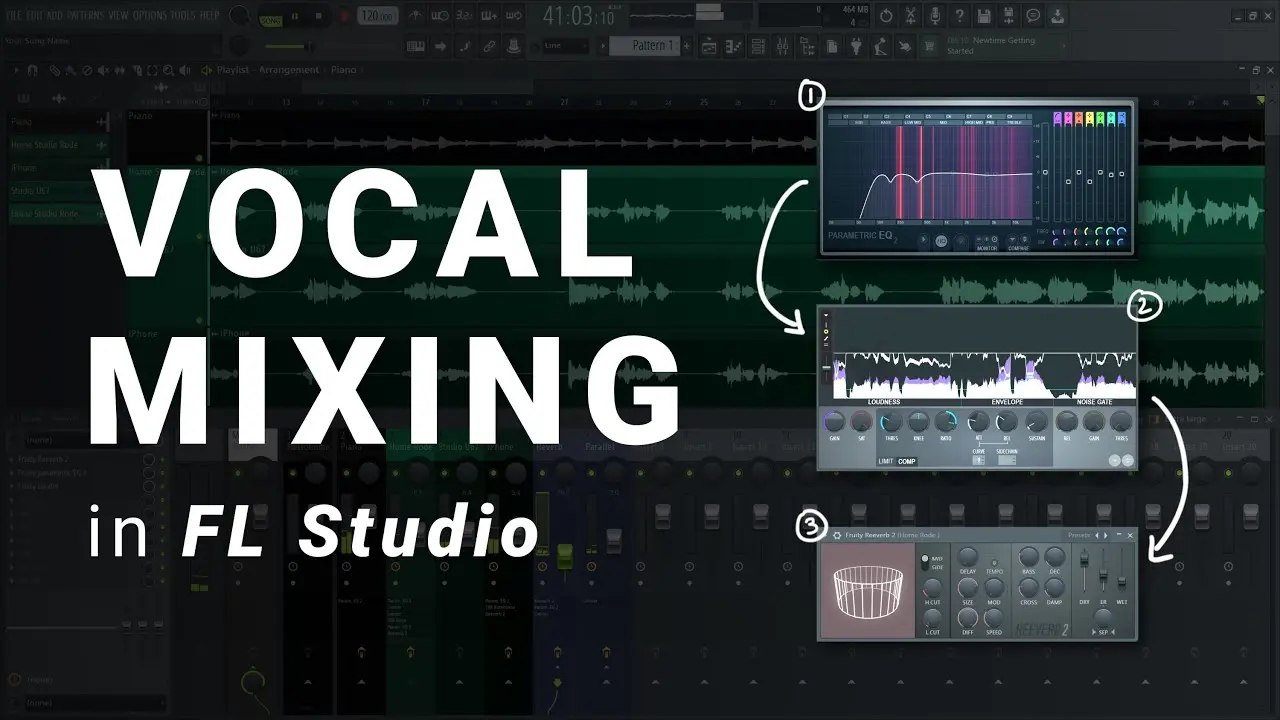Open the Channel rack icon
This screenshot has height=720, width=1280.
click(x=758, y=46)
